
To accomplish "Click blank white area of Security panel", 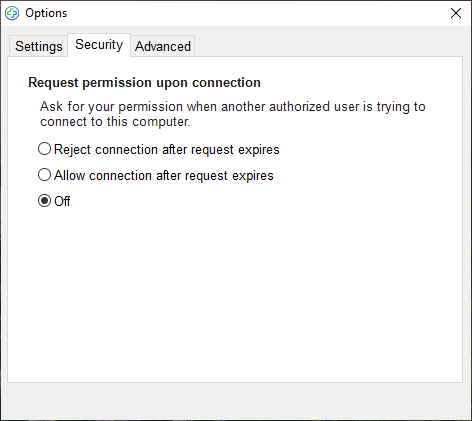I will 235,293.
